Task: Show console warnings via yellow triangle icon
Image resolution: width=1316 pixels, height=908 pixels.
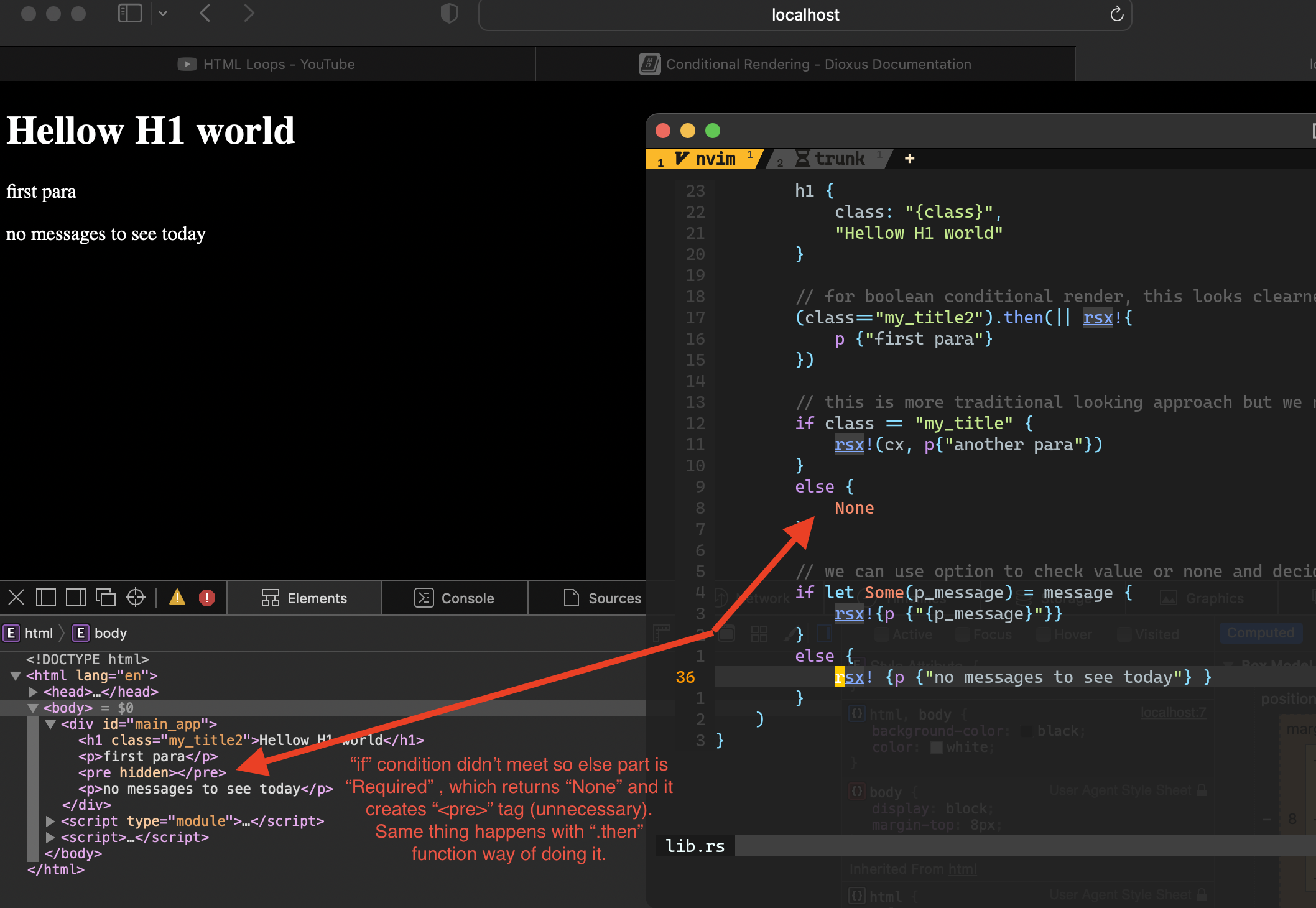Action: 177,598
